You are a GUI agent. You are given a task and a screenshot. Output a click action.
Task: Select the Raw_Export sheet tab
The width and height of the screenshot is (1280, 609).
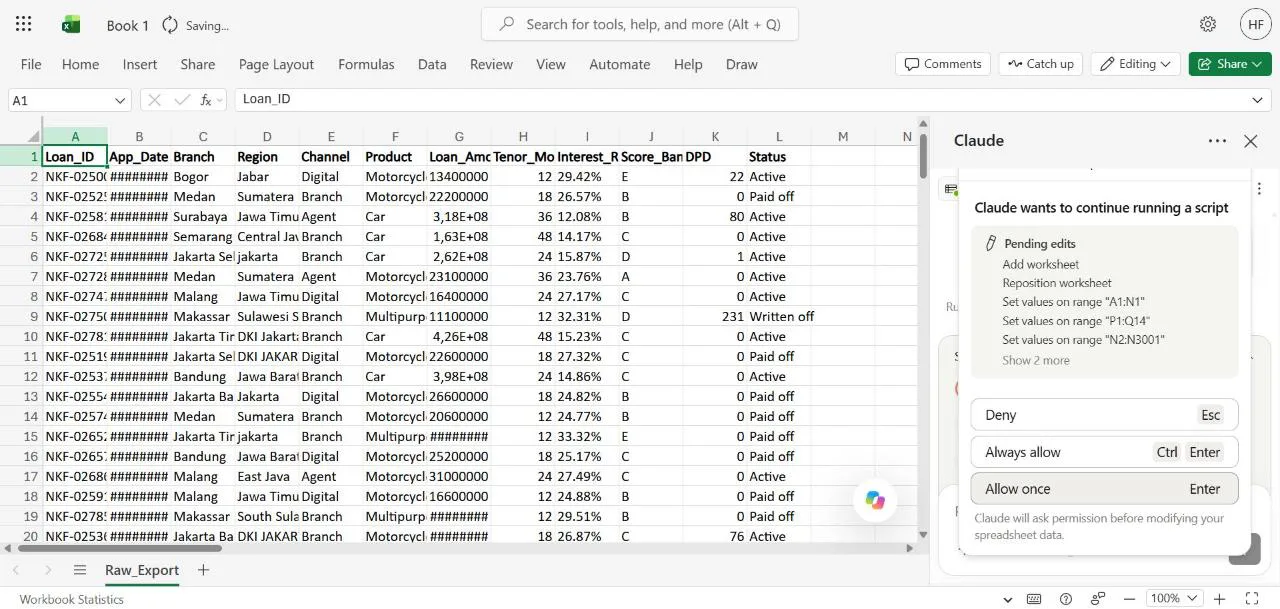pos(142,570)
